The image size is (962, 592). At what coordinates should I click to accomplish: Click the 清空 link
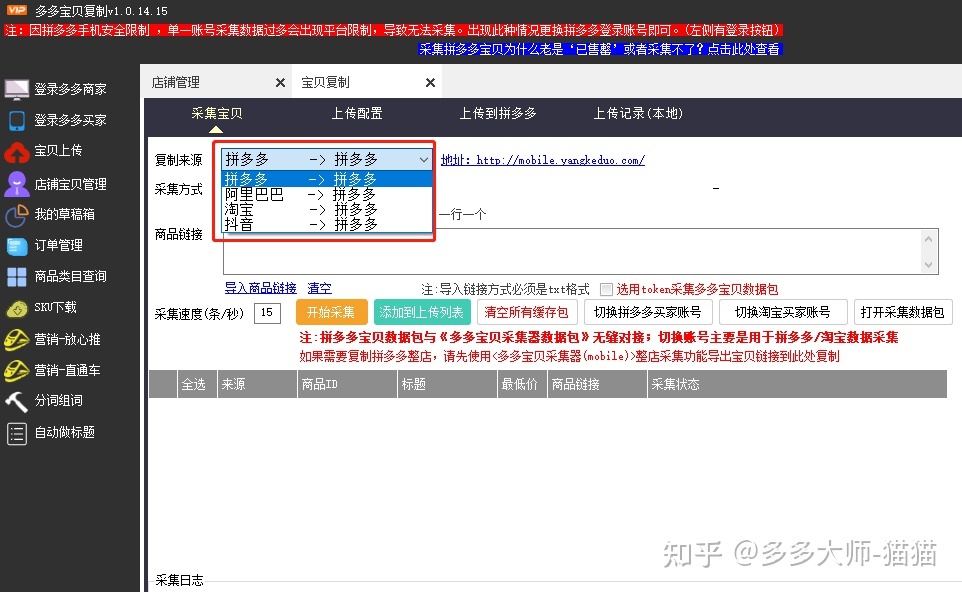pos(320,288)
